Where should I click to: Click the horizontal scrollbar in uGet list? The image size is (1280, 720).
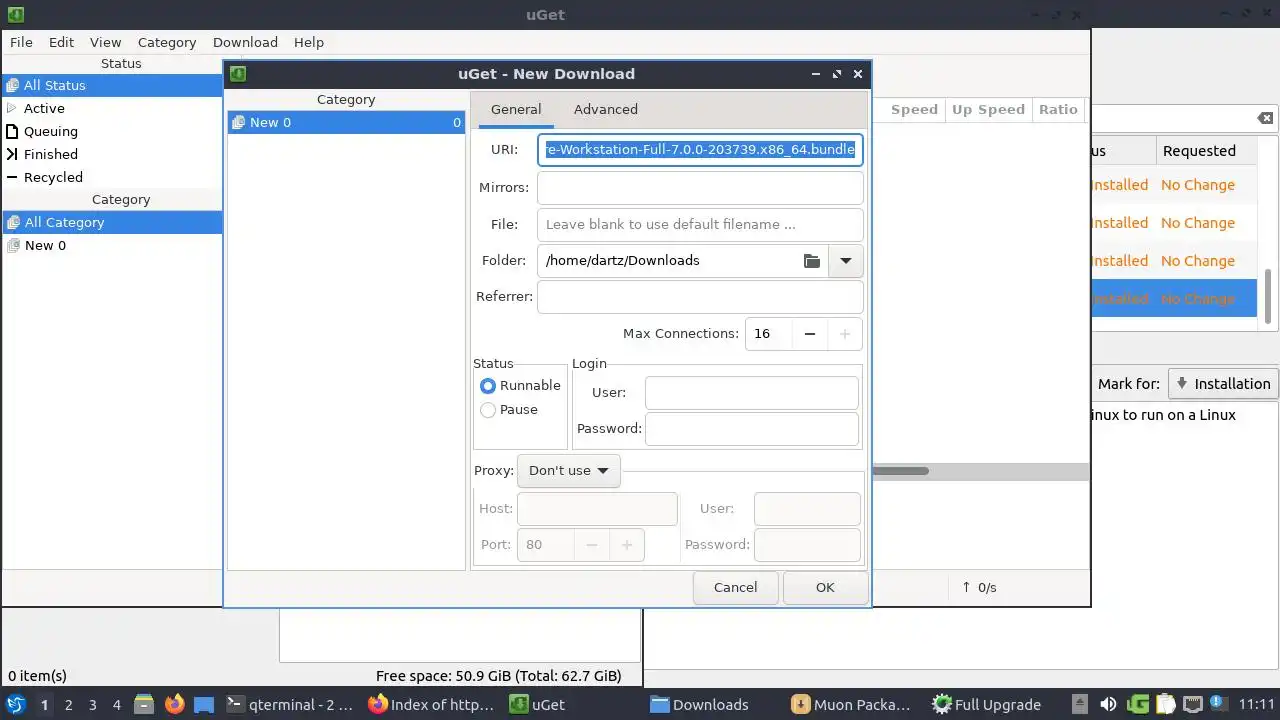(900, 471)
